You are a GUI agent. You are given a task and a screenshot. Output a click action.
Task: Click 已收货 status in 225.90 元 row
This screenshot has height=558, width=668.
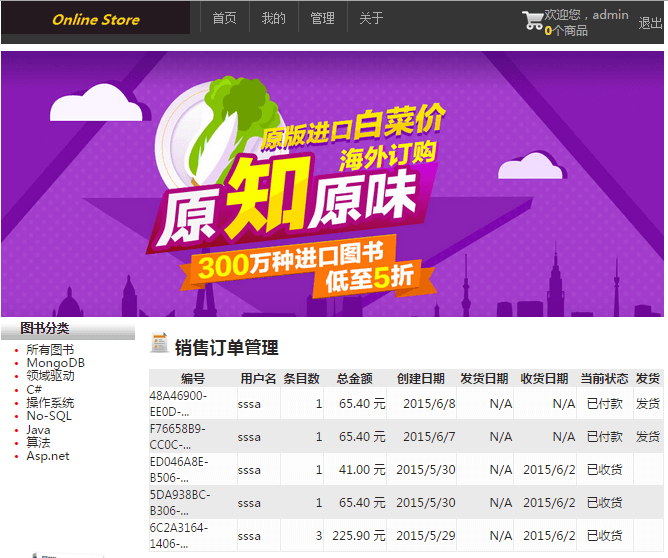605,535
